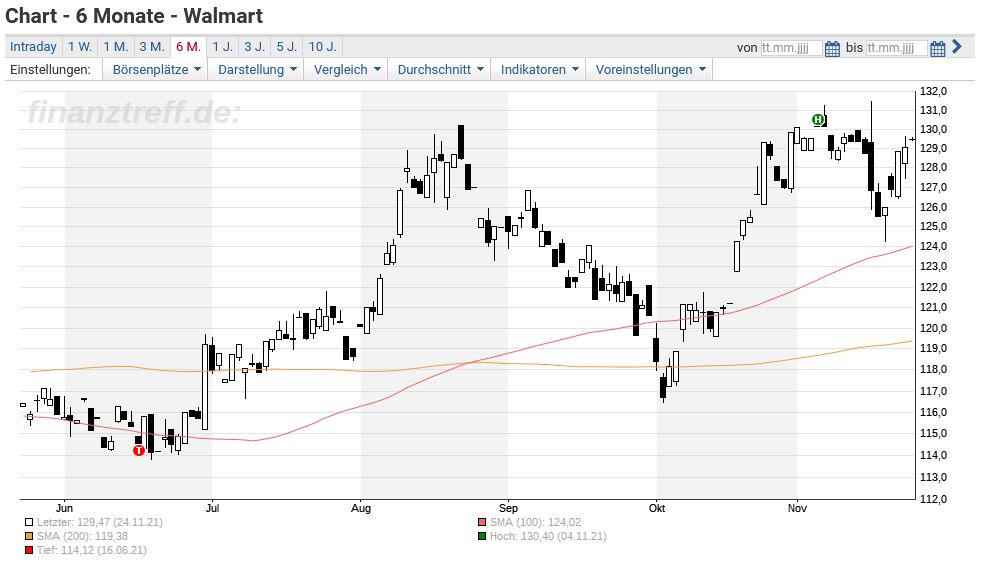Select the 3 J. time range tab

point(254,47)
